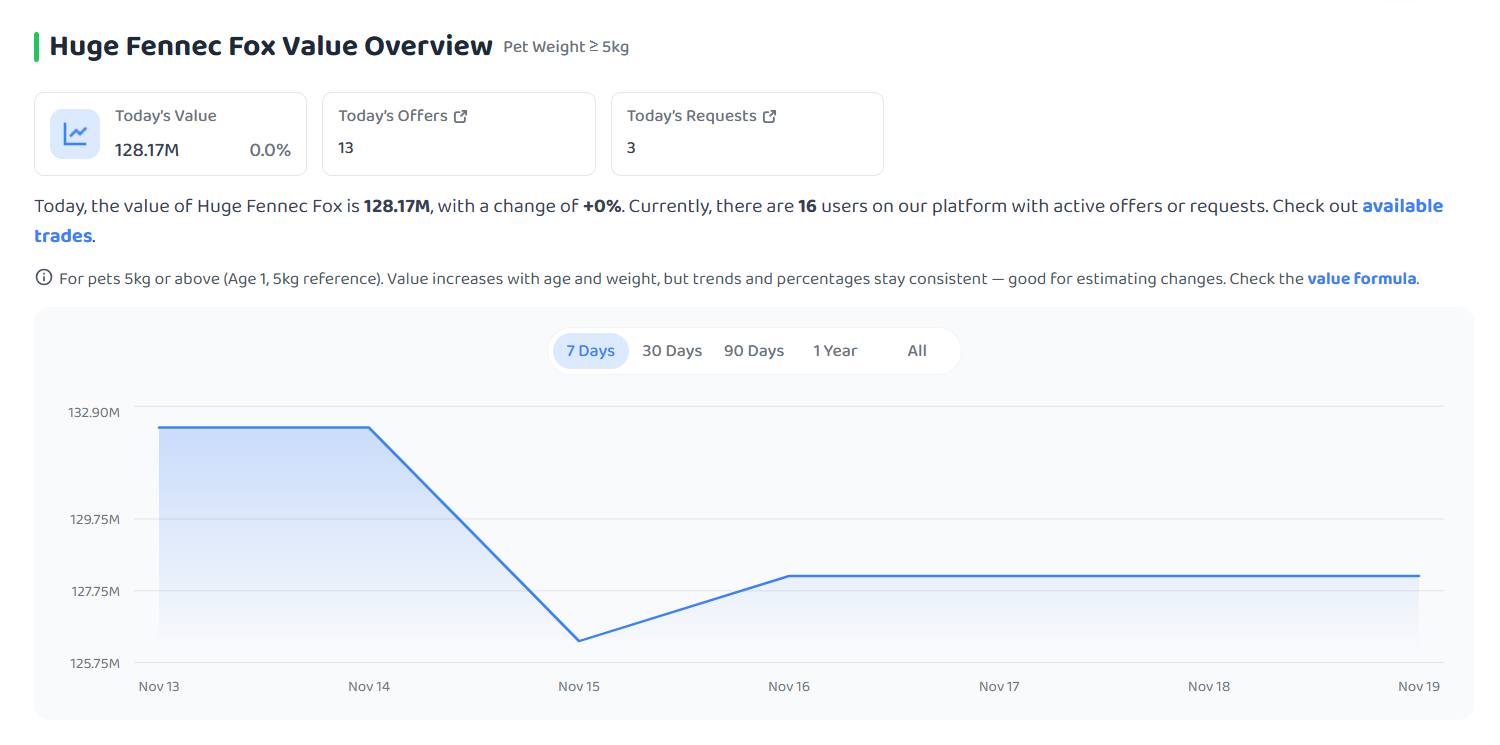Click the Today's Value card
Image resolution: width=1500 pixels, height=745 pixels.
tap(170, 134)
